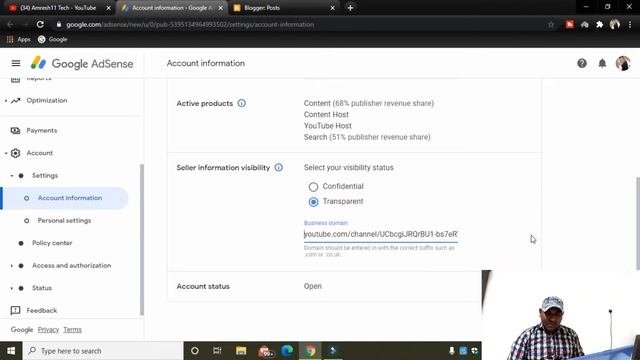This screenshot has width=640, height=360.
Task: Click the Feedback icon in sidebar
Action: pos(16,310)
